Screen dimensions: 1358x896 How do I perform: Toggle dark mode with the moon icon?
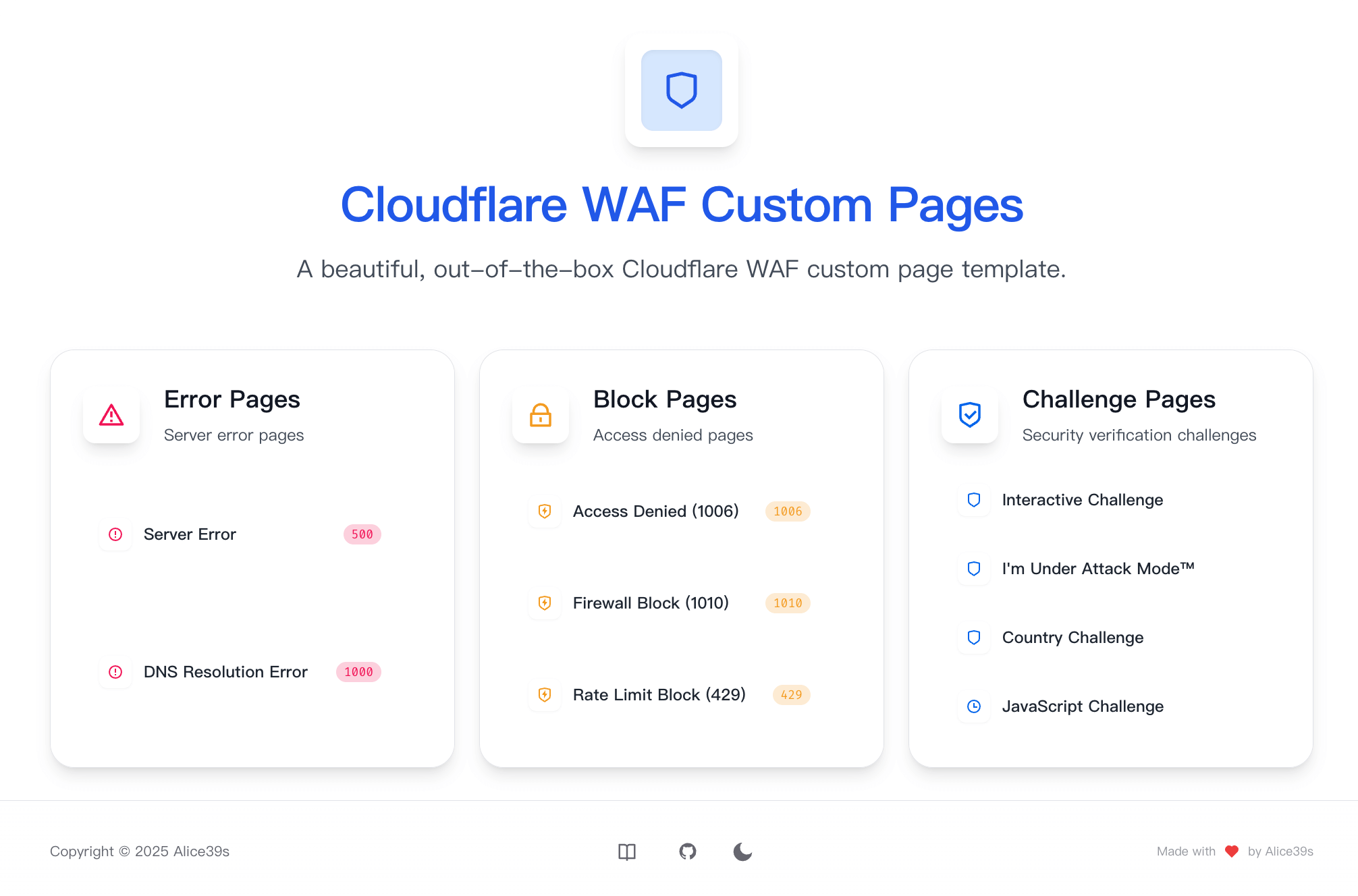pos(742,851)
